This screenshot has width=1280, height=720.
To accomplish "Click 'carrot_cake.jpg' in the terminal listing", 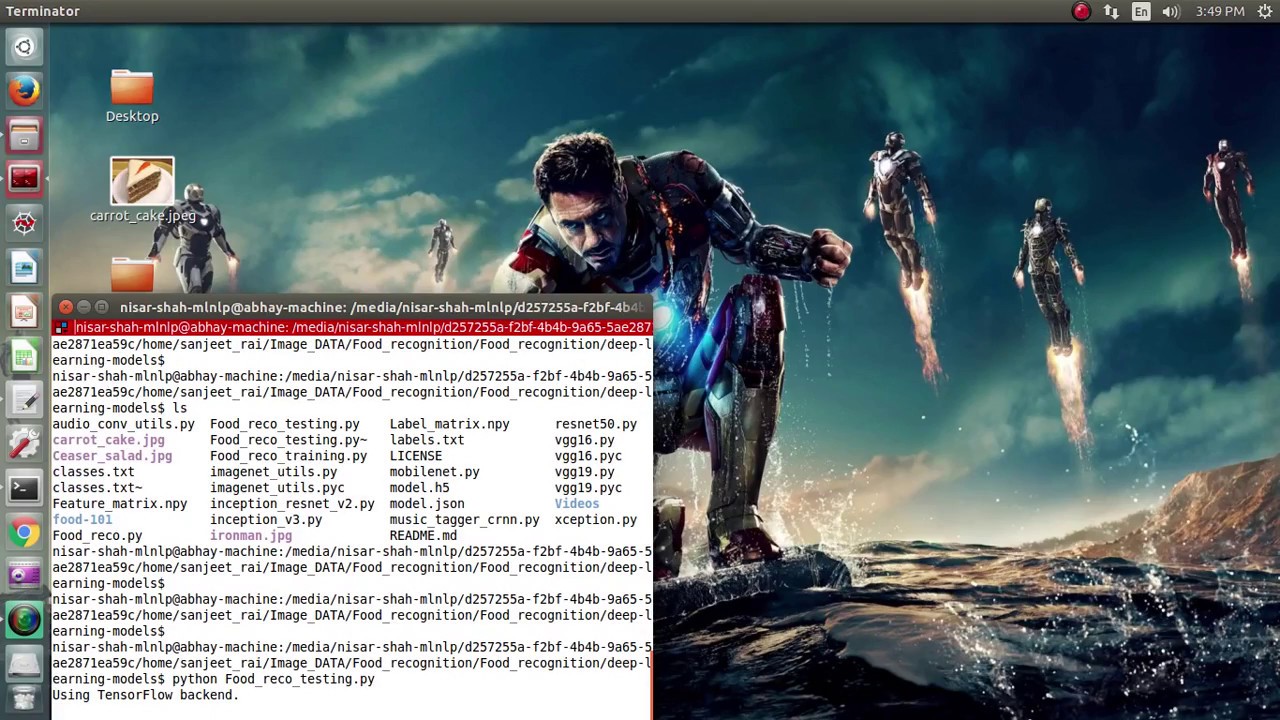I will (x=108, y=440).
